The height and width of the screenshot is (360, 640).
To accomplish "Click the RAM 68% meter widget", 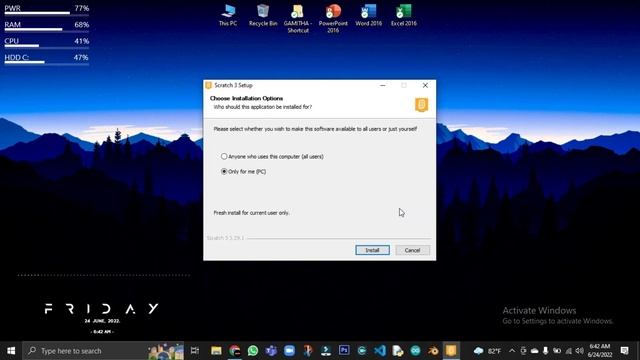I will (47, 26).
